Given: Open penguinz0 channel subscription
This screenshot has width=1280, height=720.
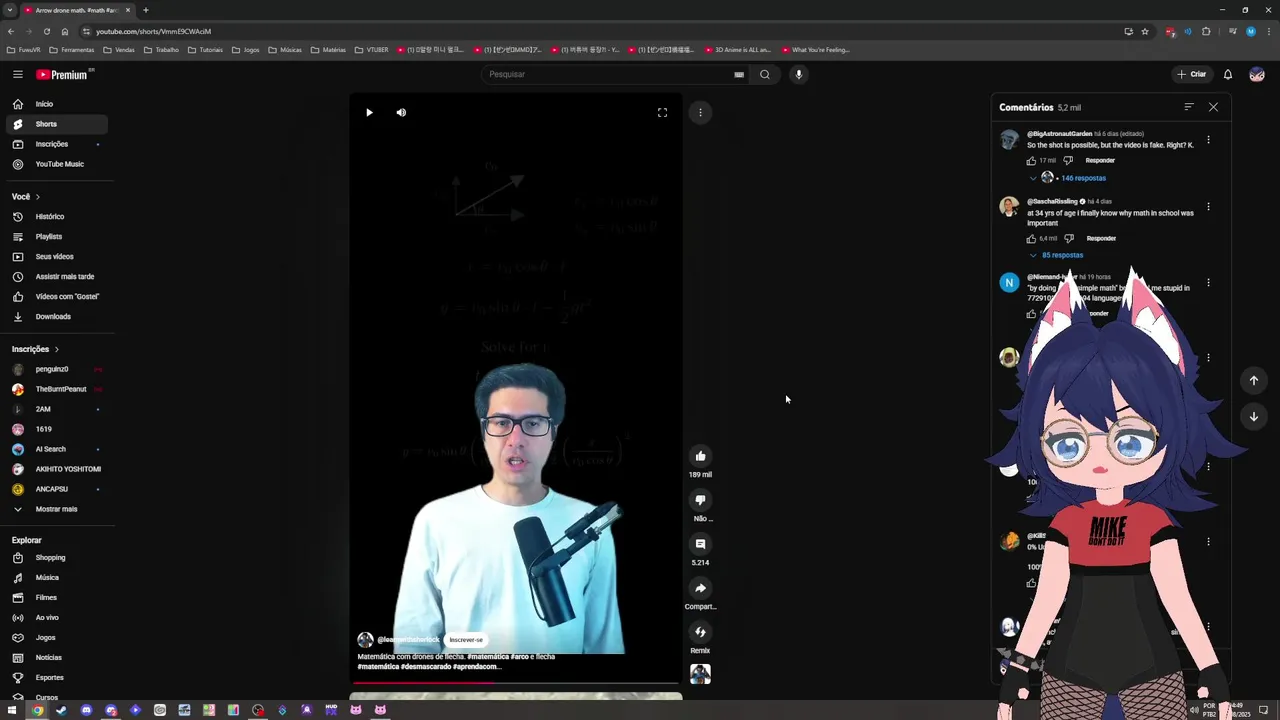Looking at the screenshot, I should coord(58,369).
